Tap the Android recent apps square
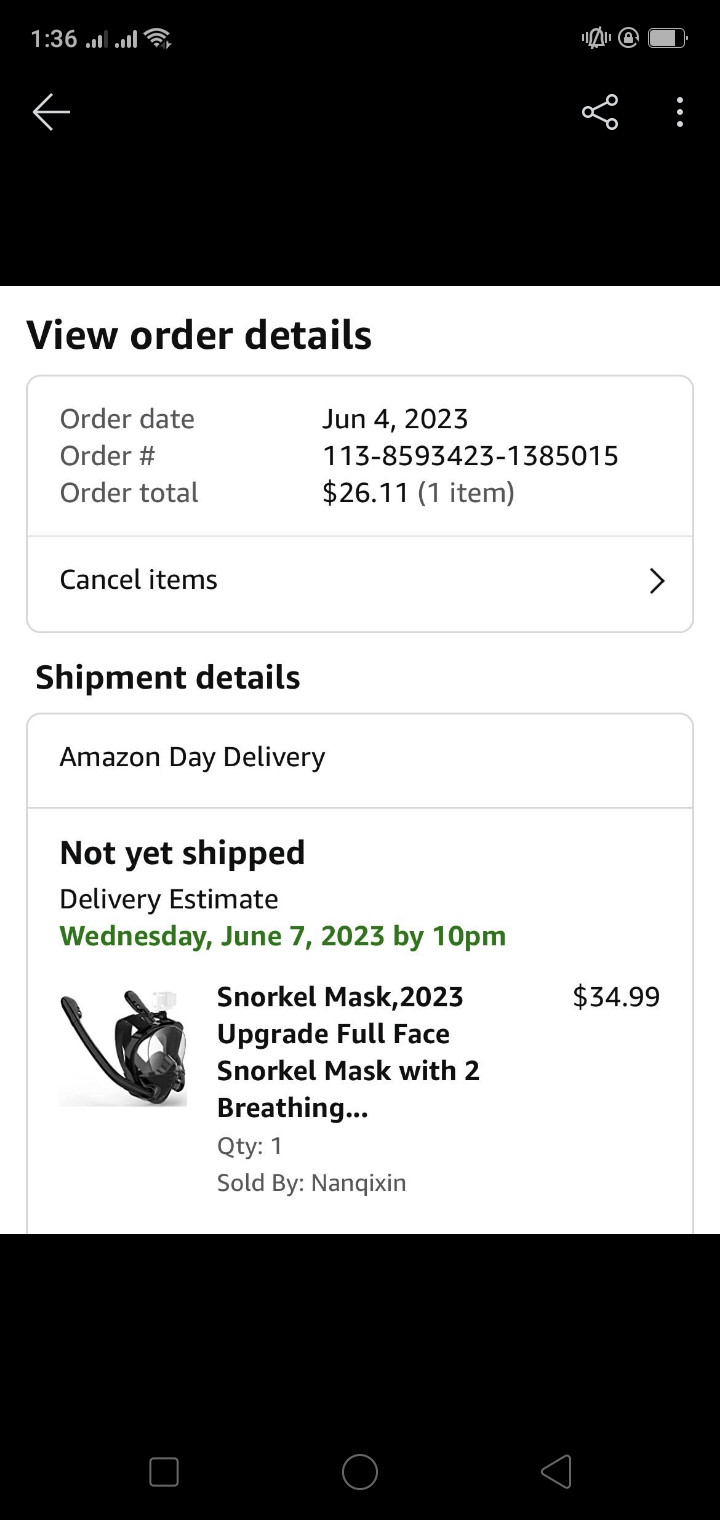 pyautogui.click(x=164, y=1472)
